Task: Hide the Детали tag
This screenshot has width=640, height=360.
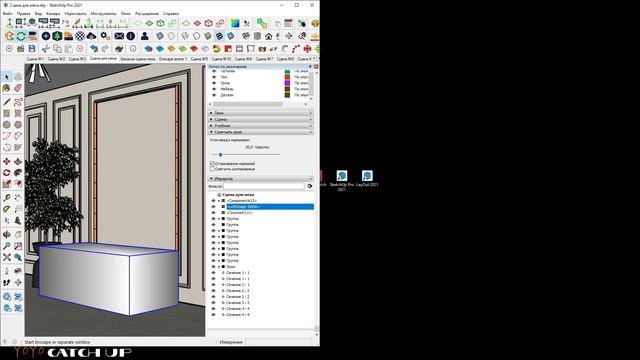Action: click(x=214, y=95)
